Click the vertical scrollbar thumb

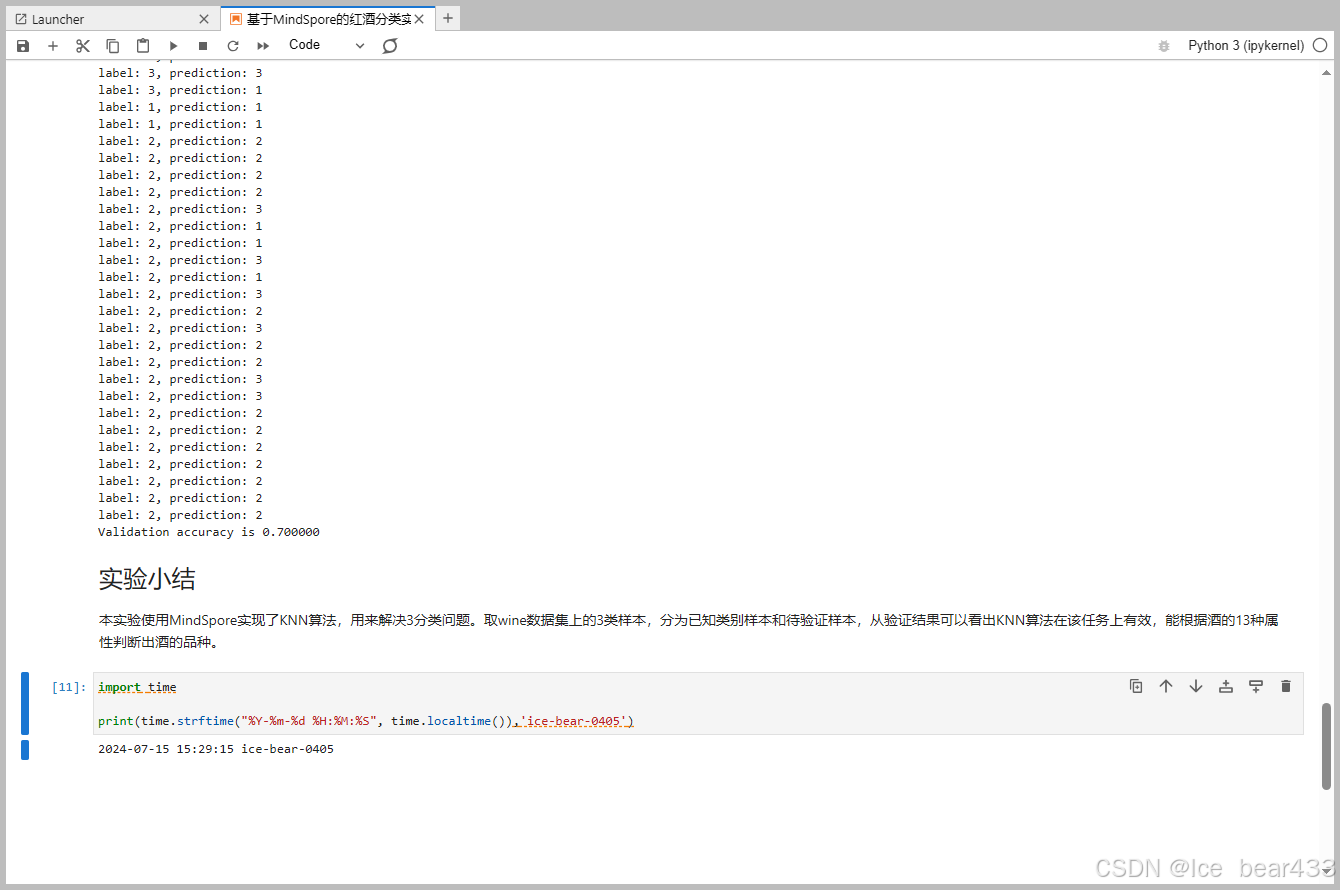pyautogui.click(x=1327, y=746)
